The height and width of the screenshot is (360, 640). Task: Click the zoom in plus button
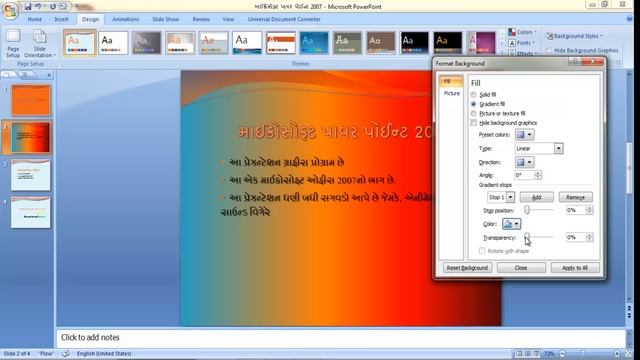(x=617, y=353)
